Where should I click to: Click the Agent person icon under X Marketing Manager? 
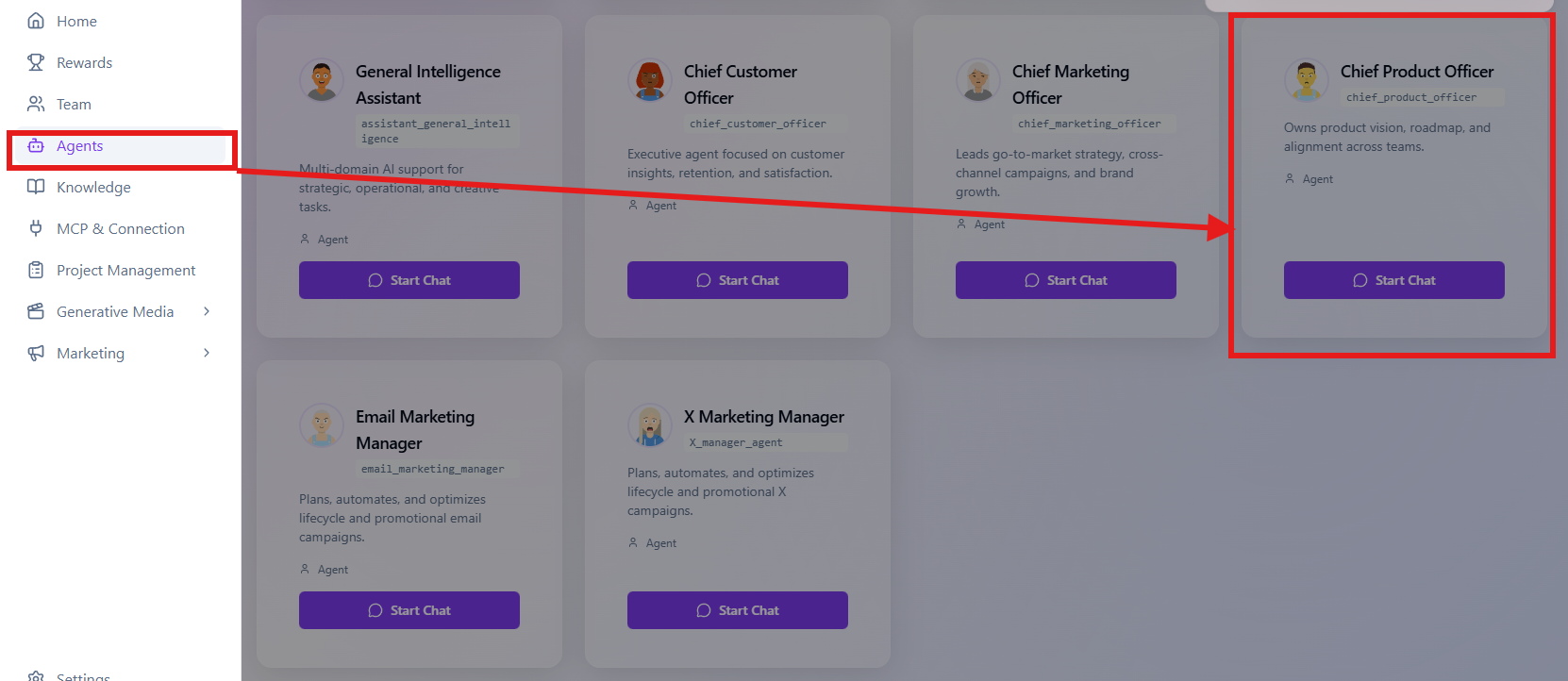634,542
